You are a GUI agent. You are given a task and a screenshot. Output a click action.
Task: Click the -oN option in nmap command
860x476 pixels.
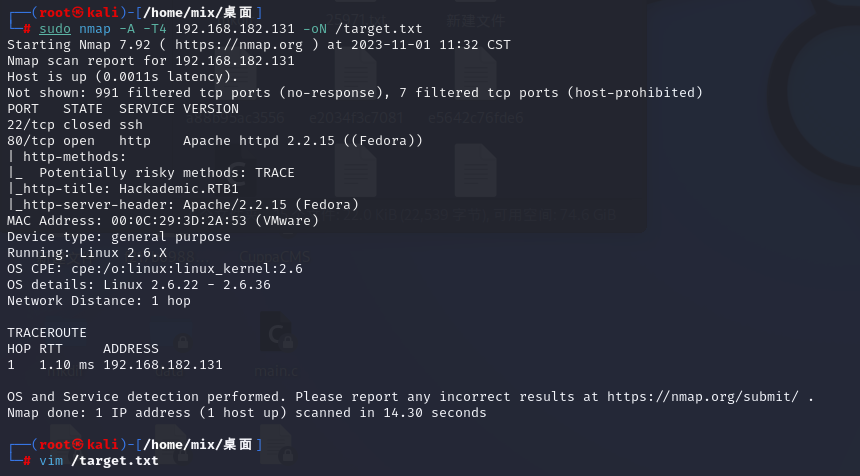[319, 29]
